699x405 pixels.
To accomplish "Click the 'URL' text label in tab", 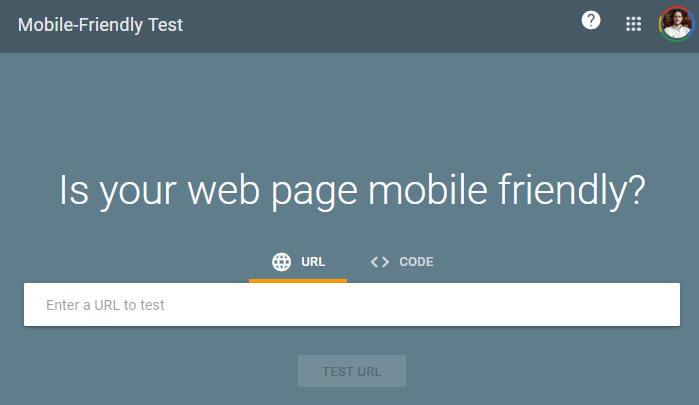I will [x=313, y=262].
